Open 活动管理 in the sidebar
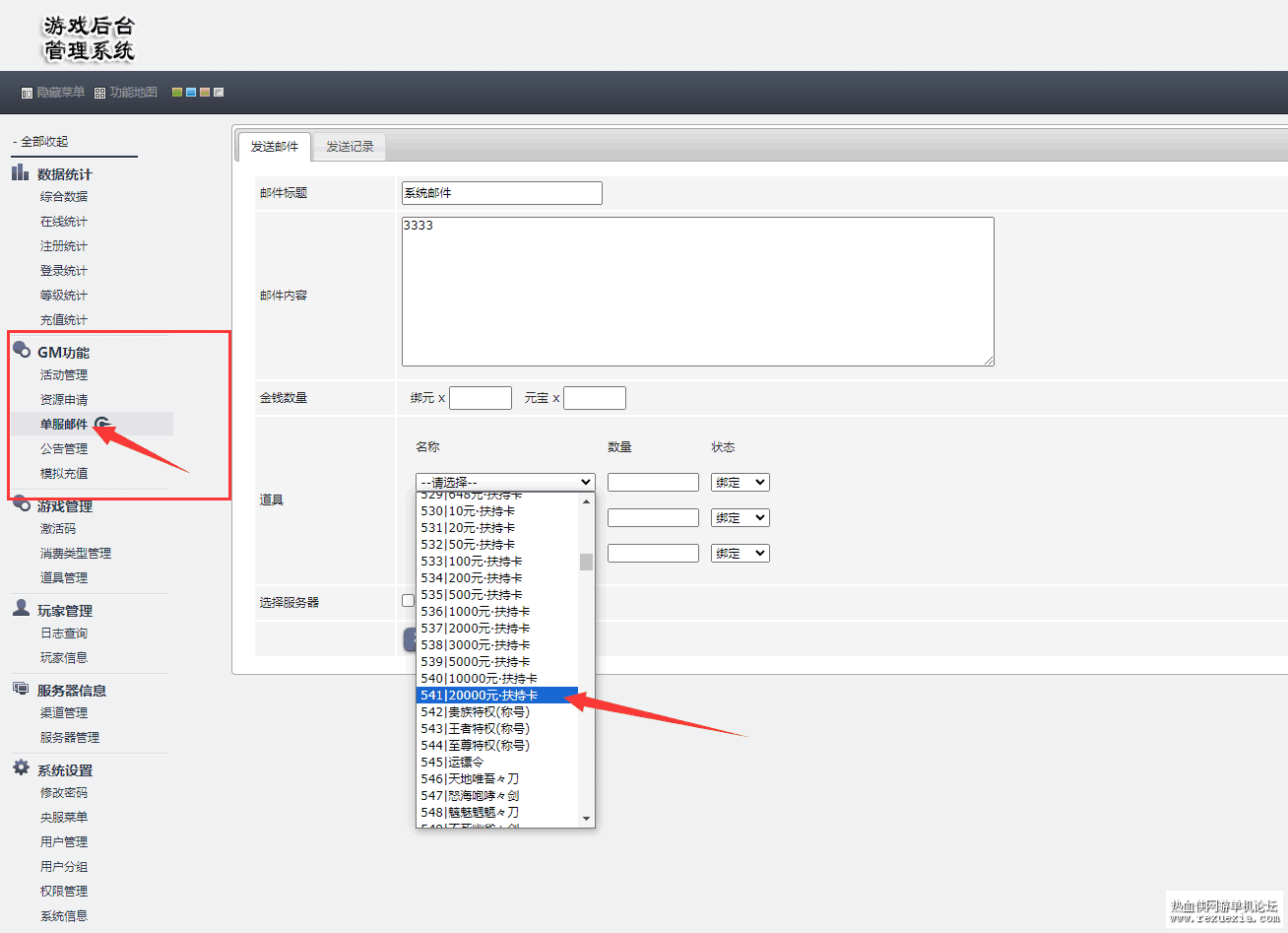The height and width of the screenshot is (933, 1288). coord(64,375)
